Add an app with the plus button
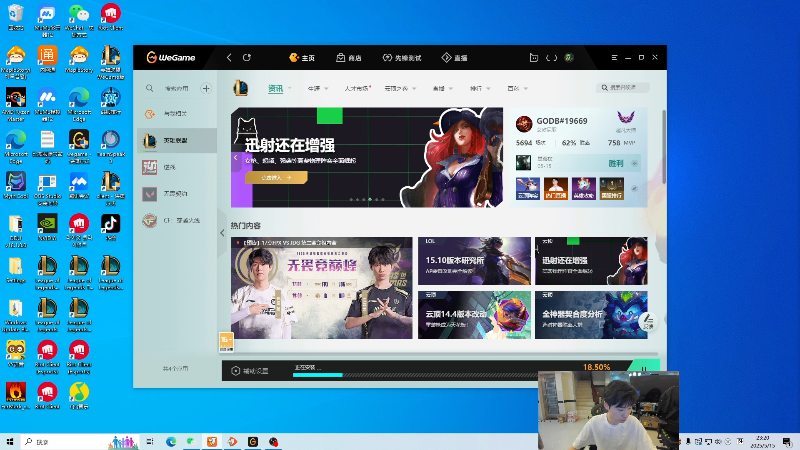 (206, 88)
